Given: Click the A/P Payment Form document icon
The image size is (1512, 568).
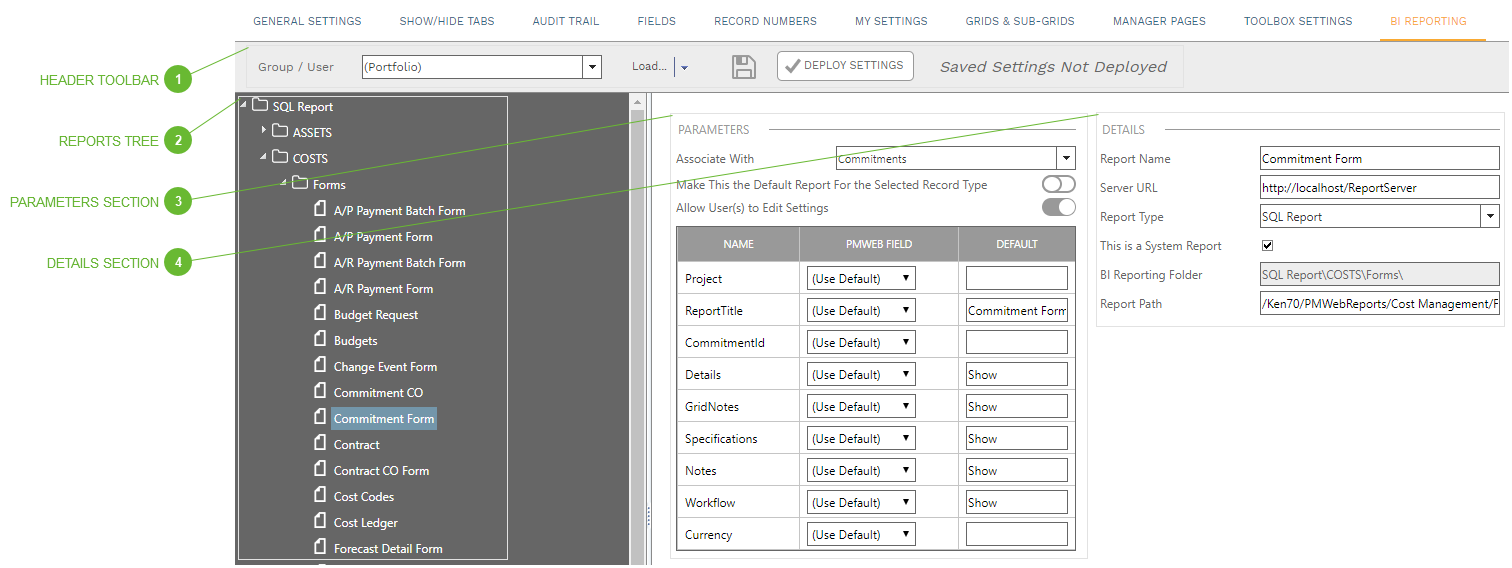Looking at the screenshot, I should 321,235.
